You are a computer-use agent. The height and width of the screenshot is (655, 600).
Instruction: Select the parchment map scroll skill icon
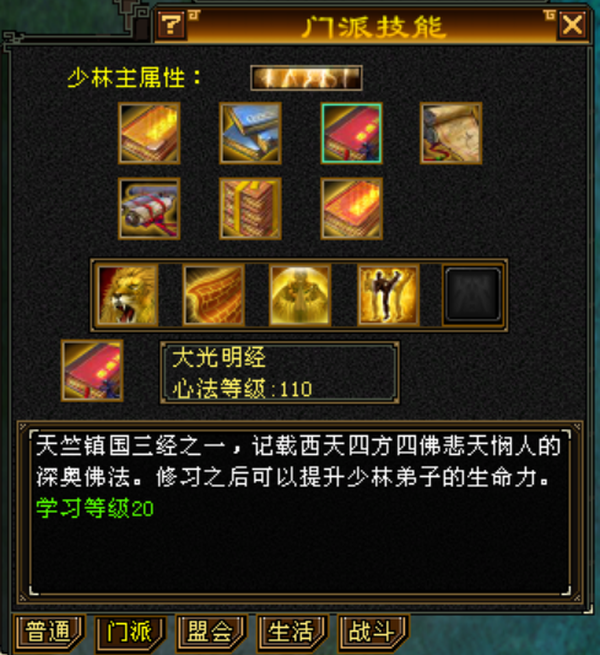coord(451,133)
